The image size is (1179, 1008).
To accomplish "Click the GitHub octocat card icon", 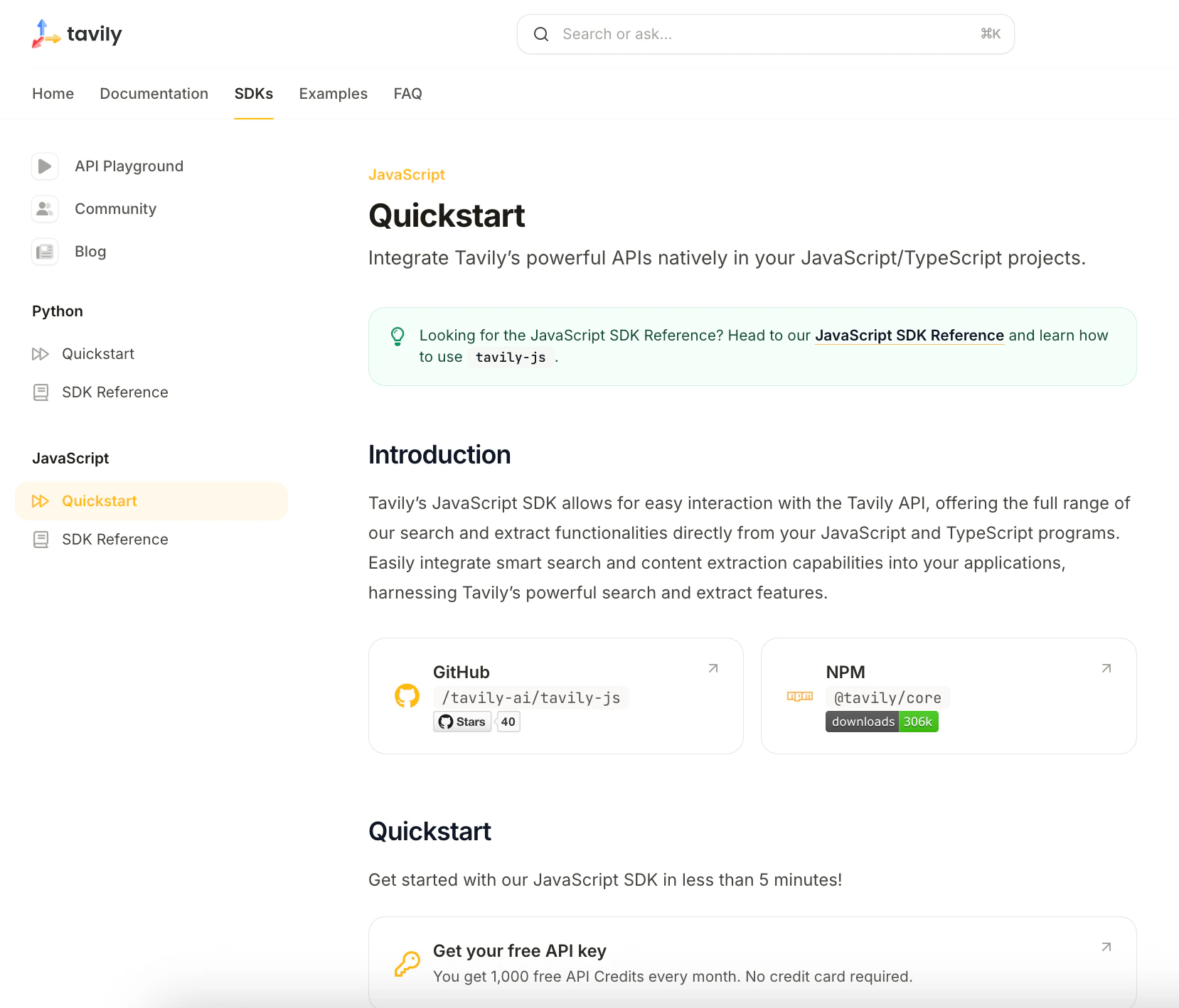I will click(x=407, y=696).
